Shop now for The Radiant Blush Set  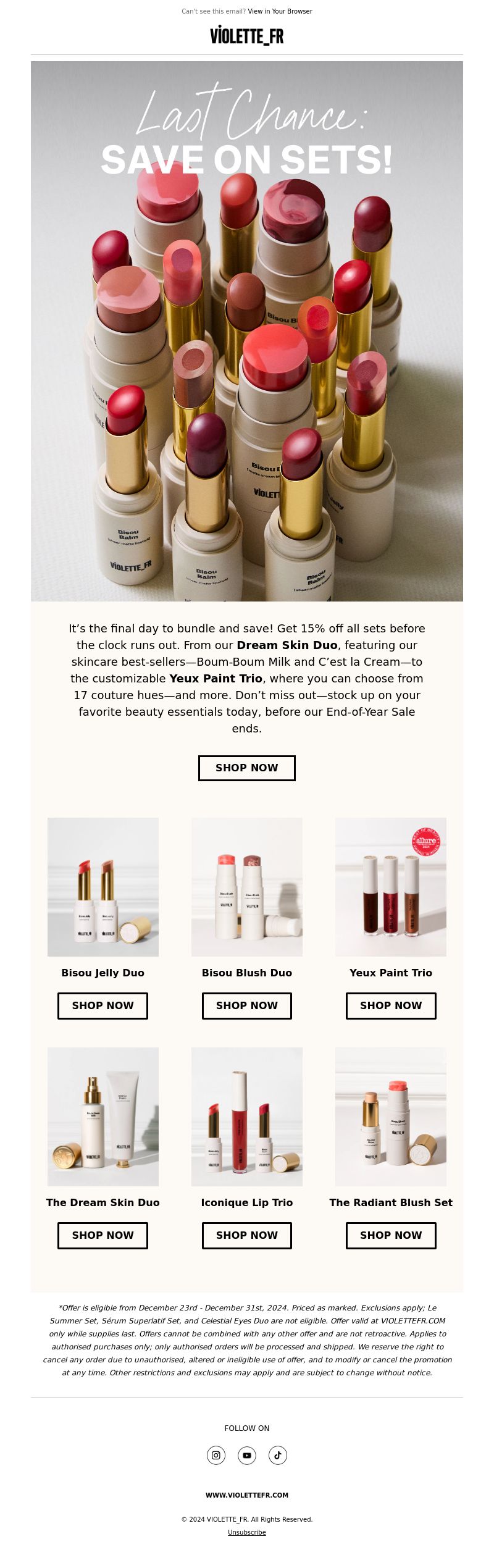(391, 1235)
